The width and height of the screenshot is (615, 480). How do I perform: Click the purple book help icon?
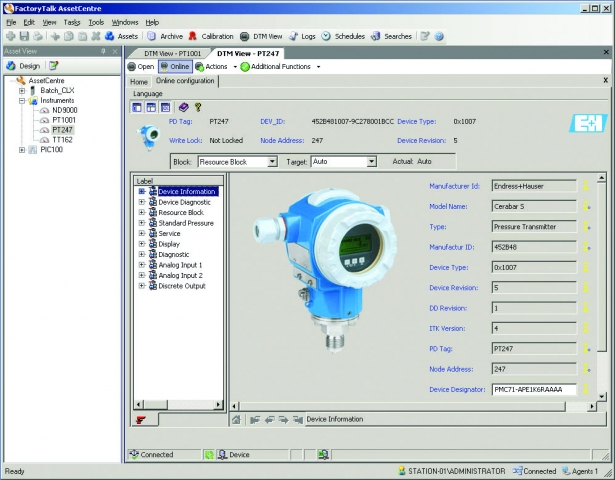[x=183, y=107]
